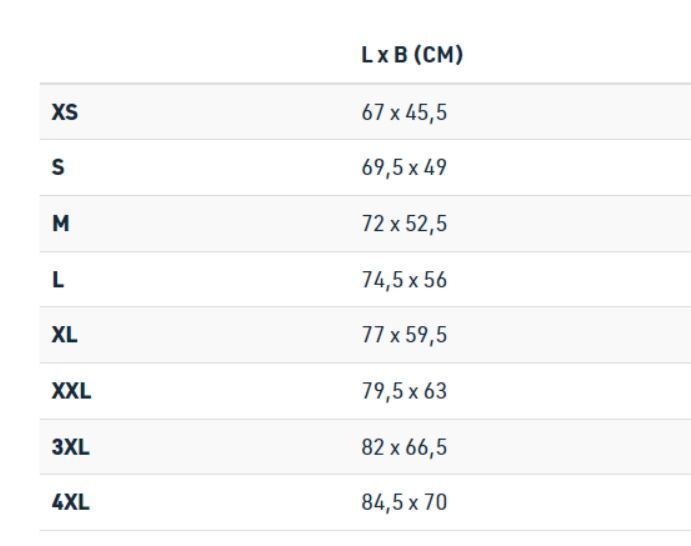Select the XL size label
The width and height of the screenshot is (691, 546).
(x=65, y=335)
